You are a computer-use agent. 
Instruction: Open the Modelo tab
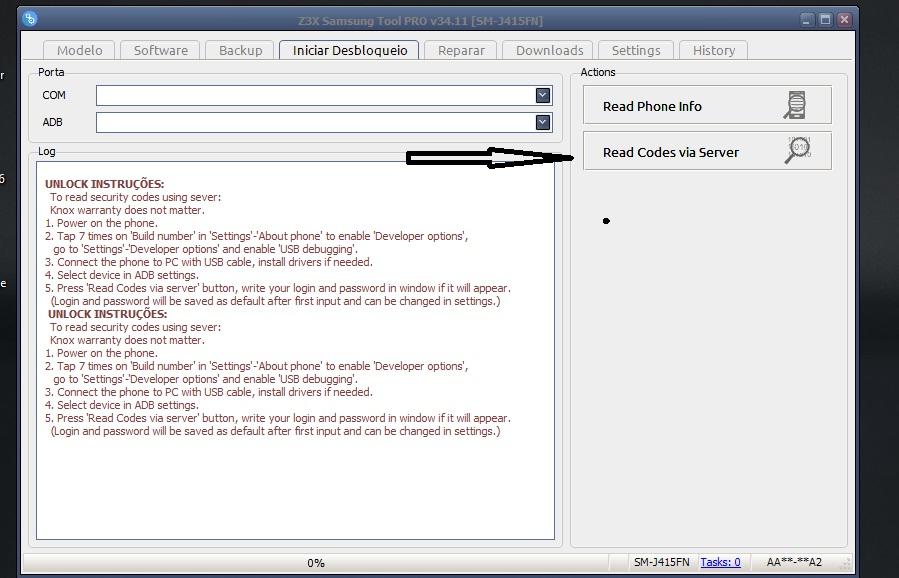tap(79, 50)
